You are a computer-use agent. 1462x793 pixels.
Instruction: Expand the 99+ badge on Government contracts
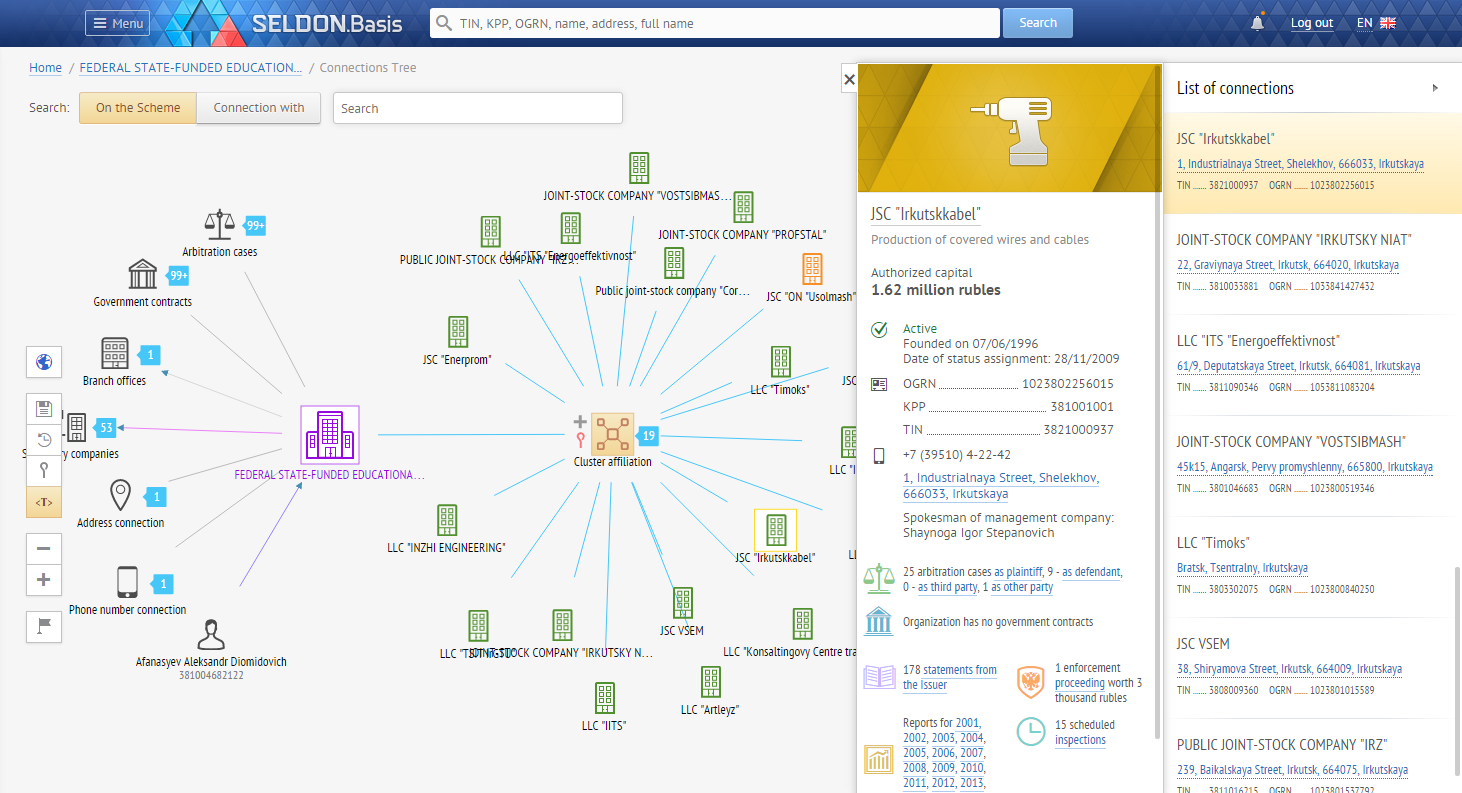[x=178, y=275]
